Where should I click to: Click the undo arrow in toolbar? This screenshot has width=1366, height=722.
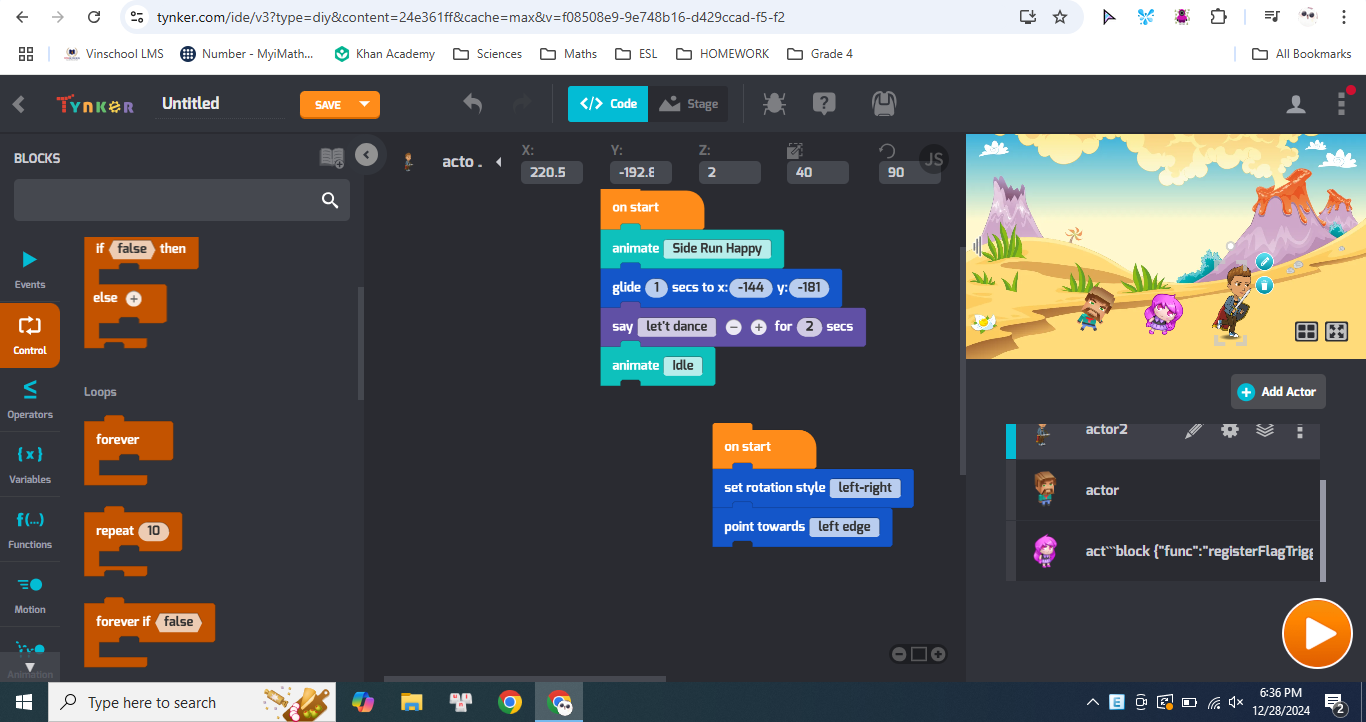coord(473,103)
